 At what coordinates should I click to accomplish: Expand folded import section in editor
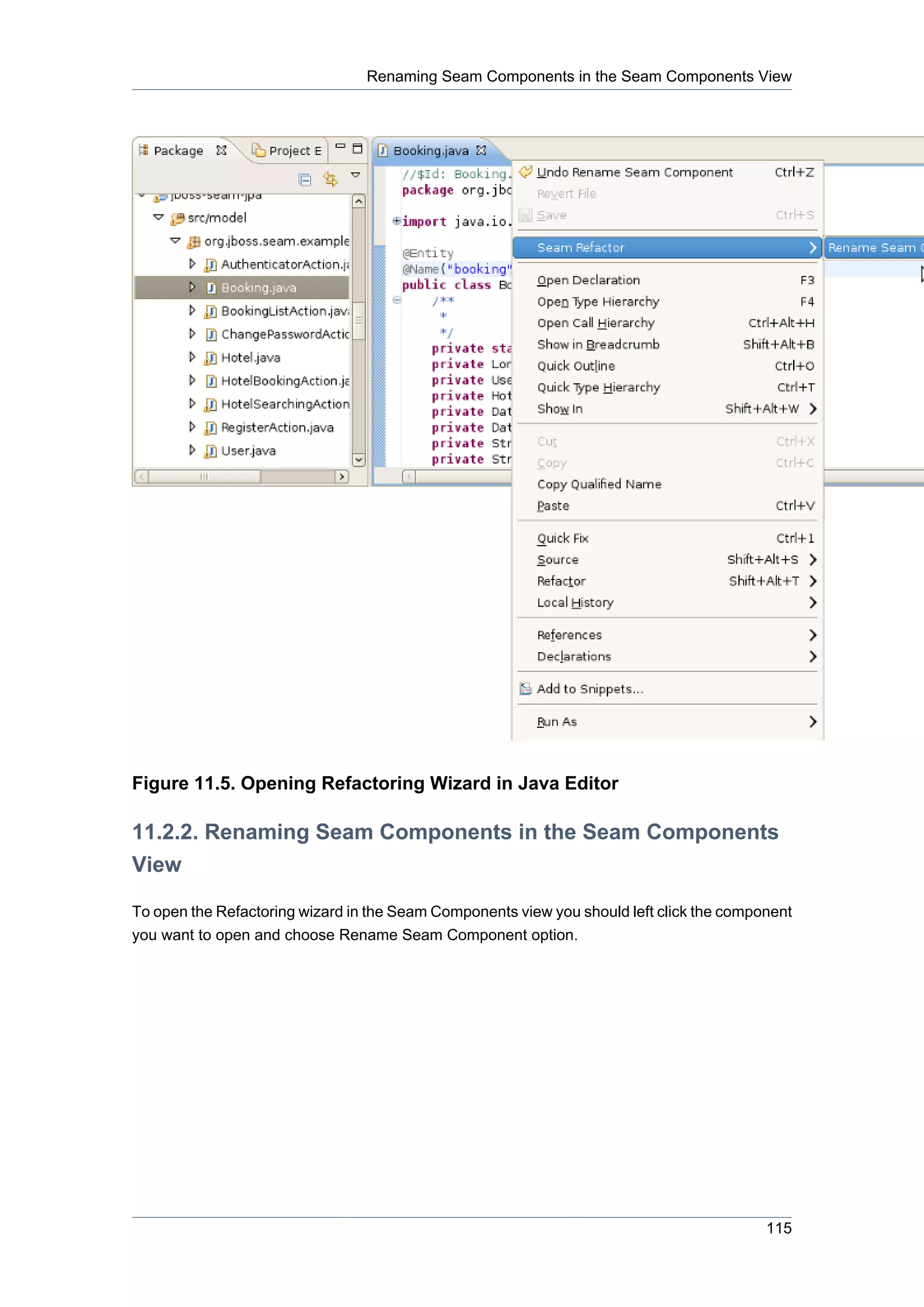click(397, 221)
